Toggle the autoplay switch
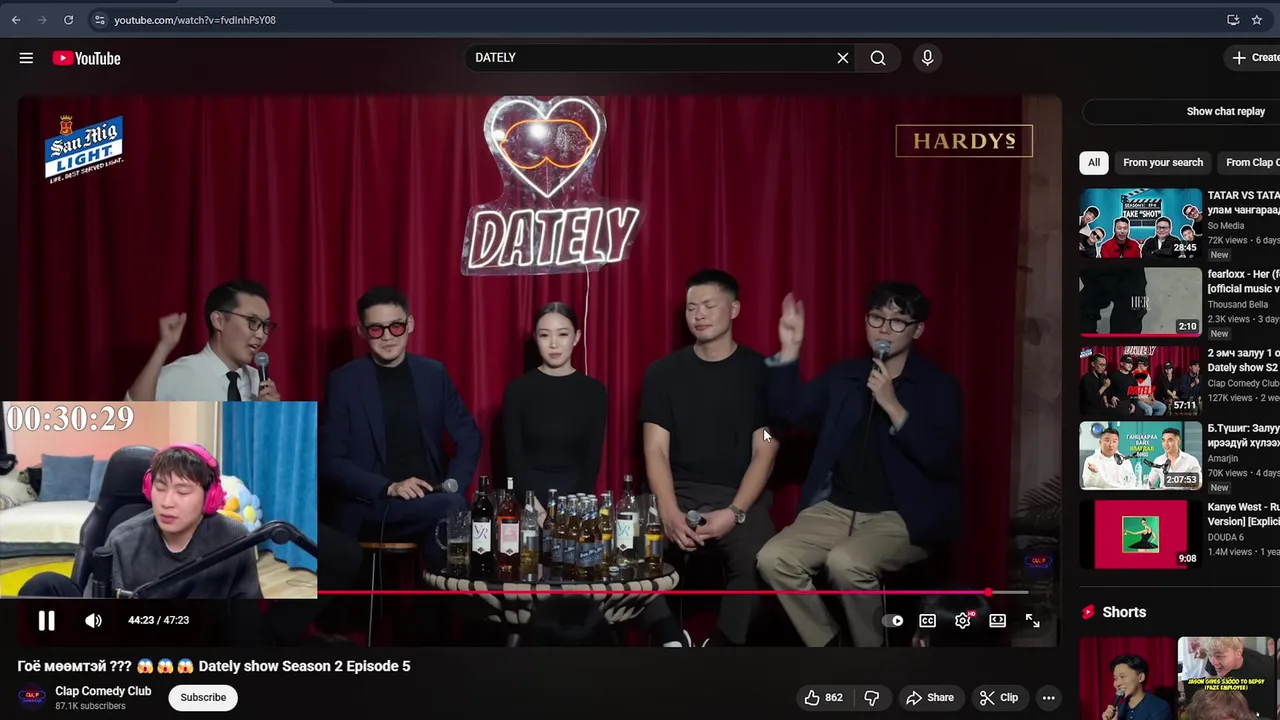1280x720 pixels. (x=893, y=621)
